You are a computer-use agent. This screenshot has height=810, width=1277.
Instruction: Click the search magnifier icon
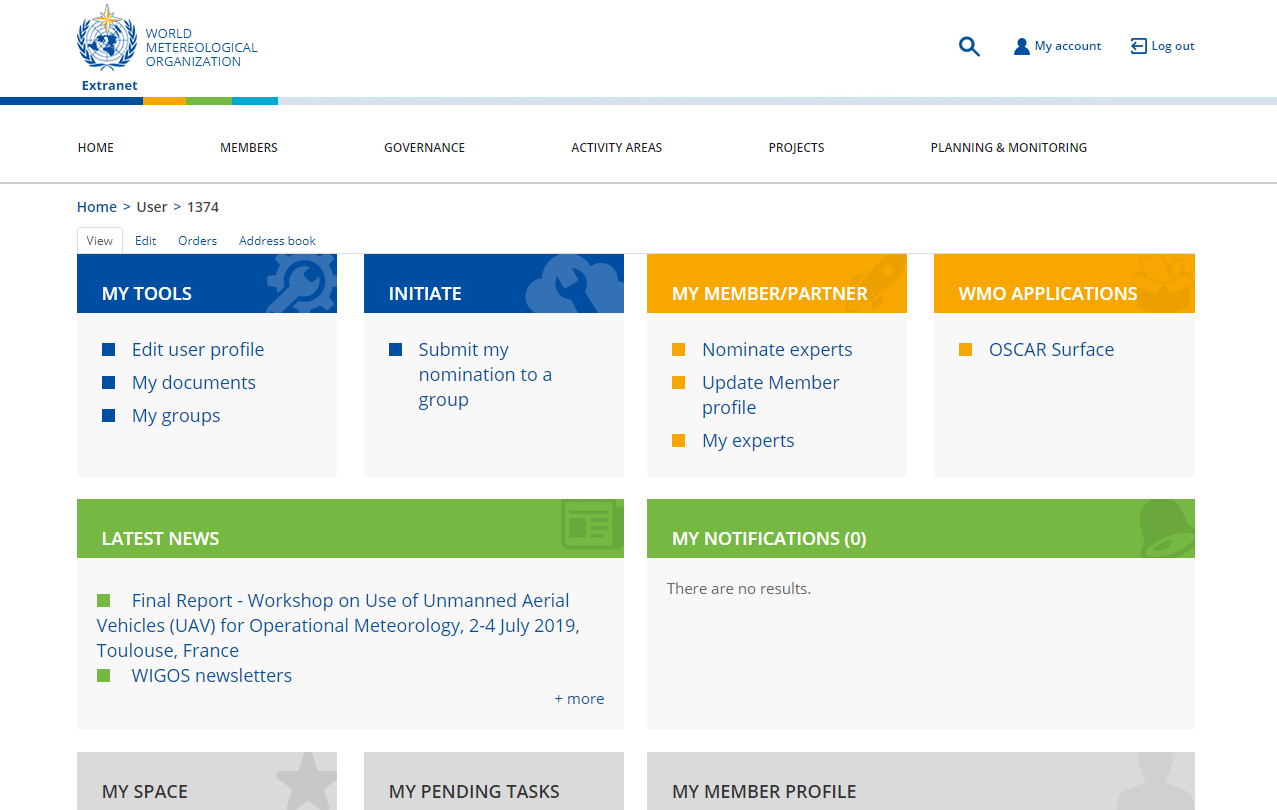point(969,46)
